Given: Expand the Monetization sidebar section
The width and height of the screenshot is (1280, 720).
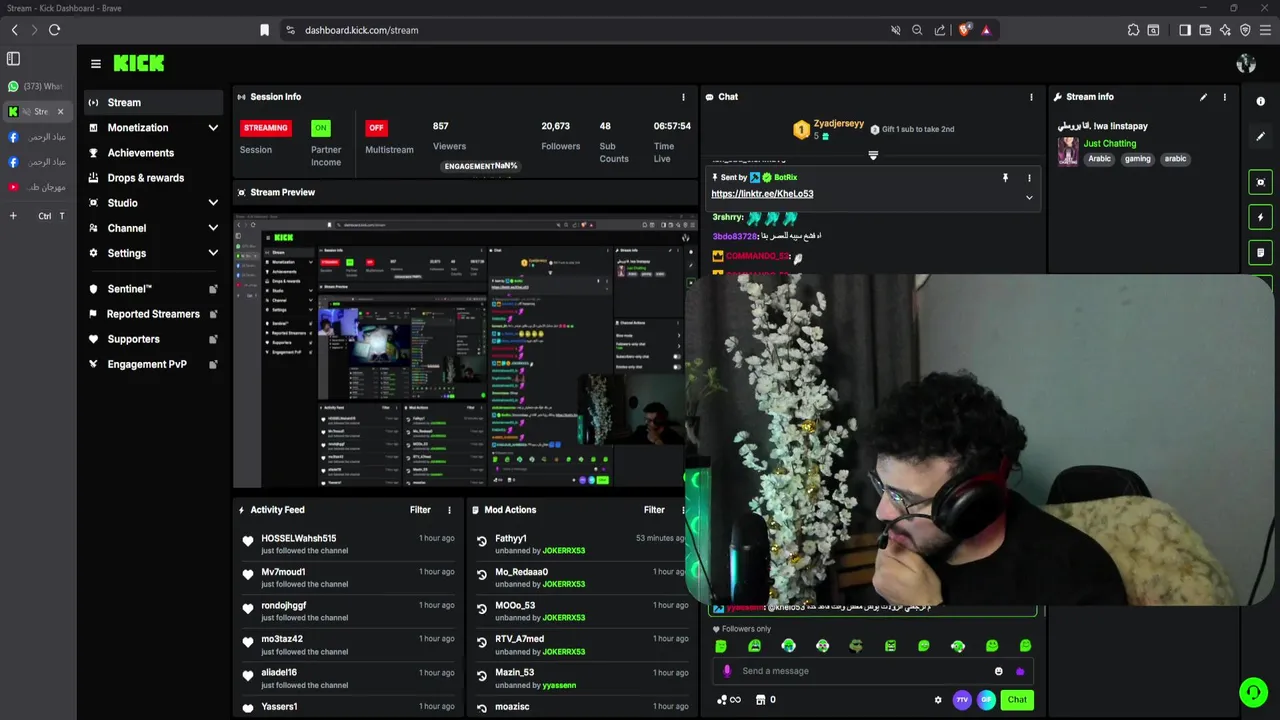Looking at the screenshot, I should (x=213, y=128).
